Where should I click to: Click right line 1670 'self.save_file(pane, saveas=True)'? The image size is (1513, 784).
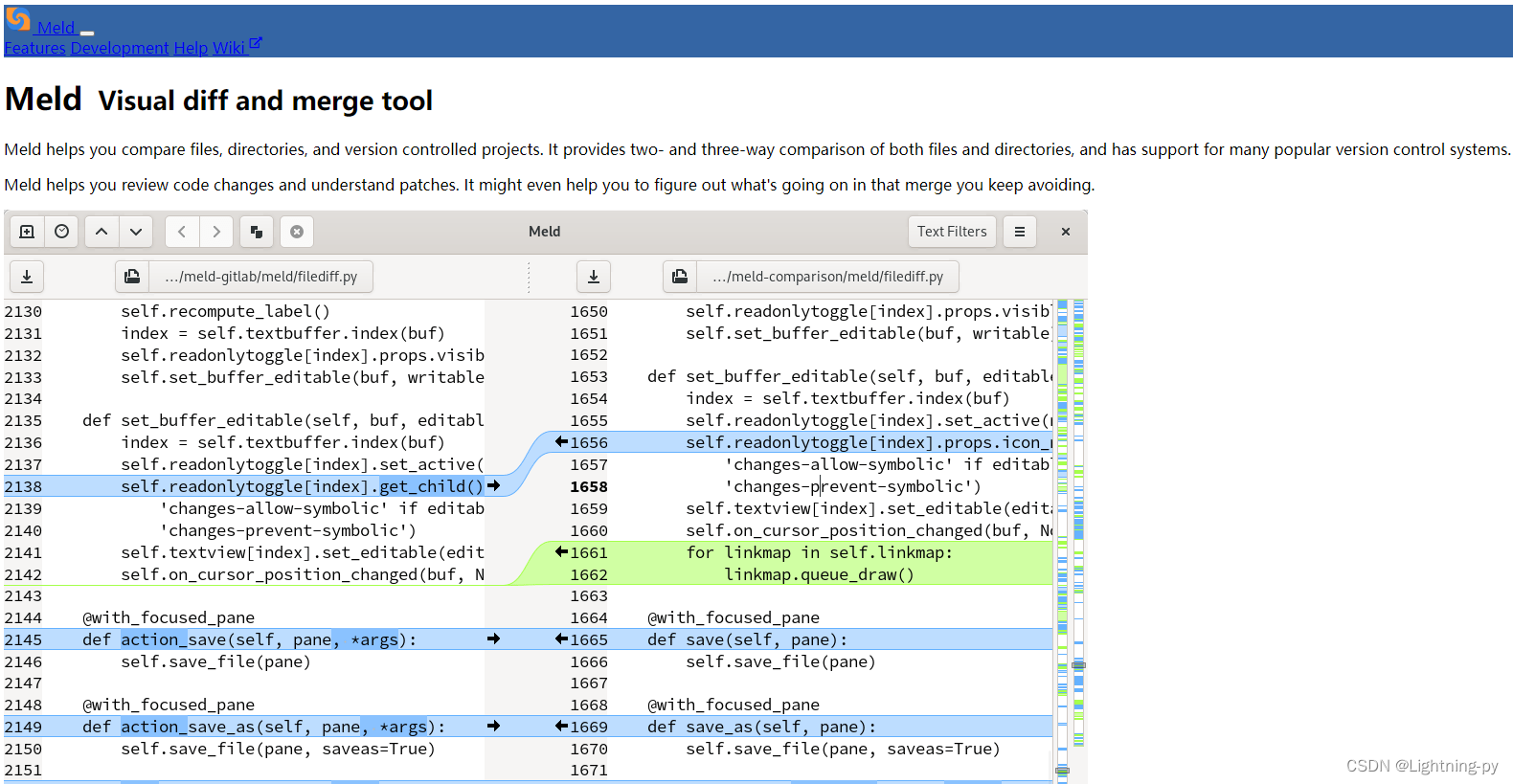(x=843, y=749)
